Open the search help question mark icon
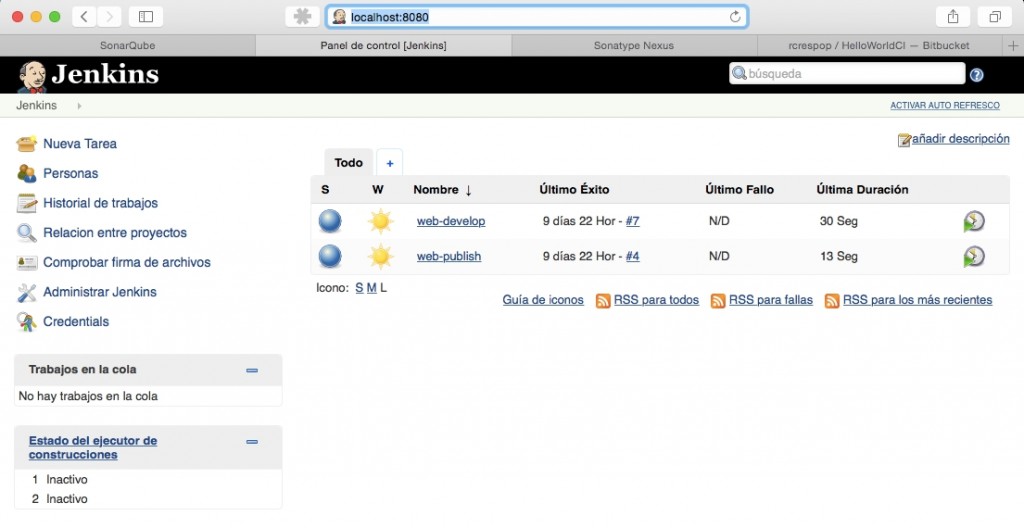Image resolution: width=1024 pixels, height=528 pixels. click(976, 74)
